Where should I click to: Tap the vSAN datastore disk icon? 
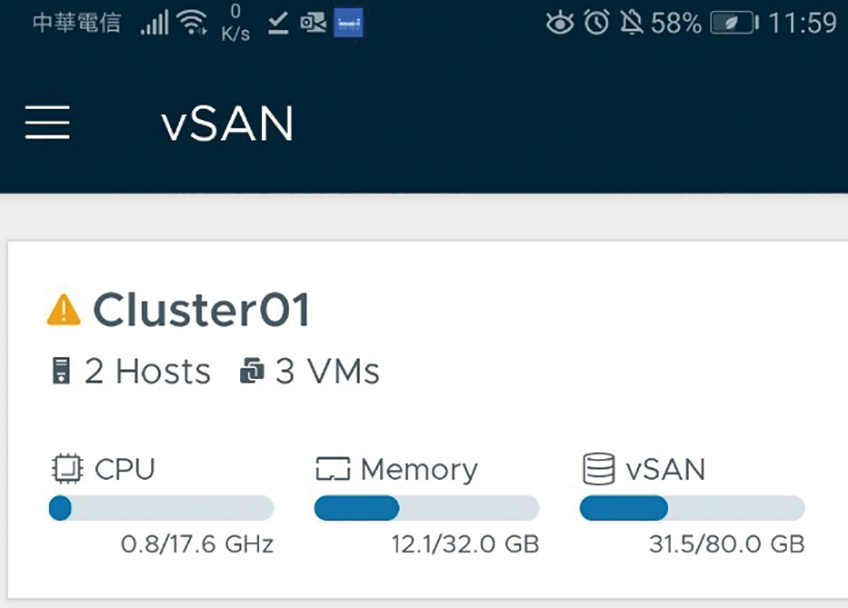point(599,468)
